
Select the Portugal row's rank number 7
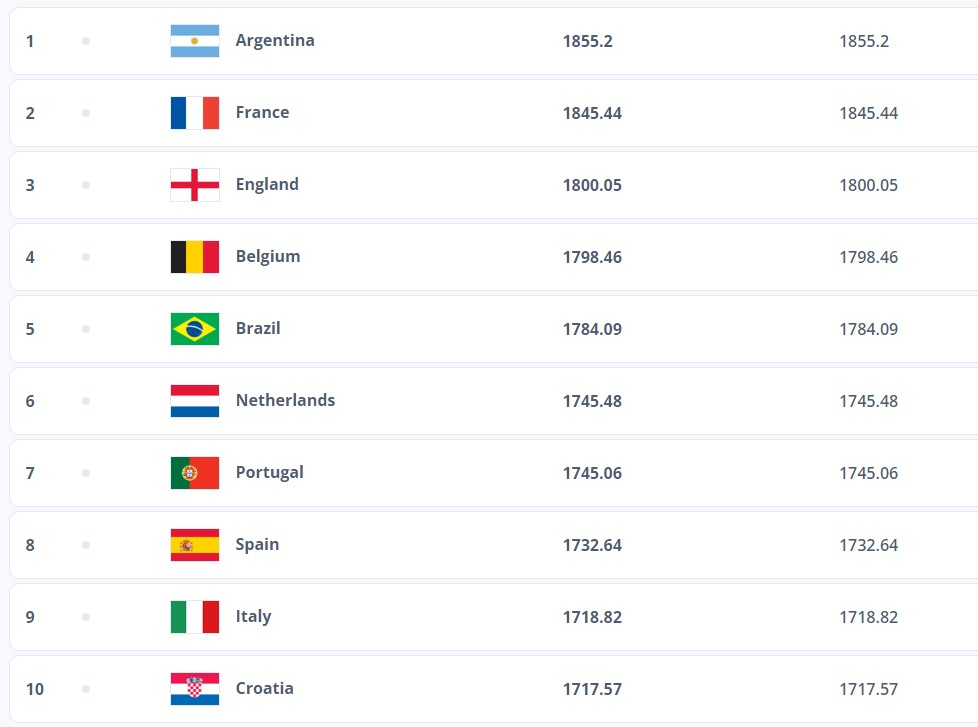[x=30, y=473]
